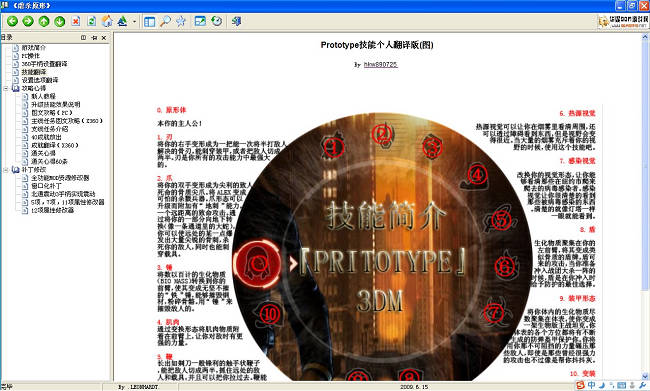The height and width of the screenshot is (391, 650).
Task: Collapse the 补丁修改 tree node
Action: click(x=6, y=170)
